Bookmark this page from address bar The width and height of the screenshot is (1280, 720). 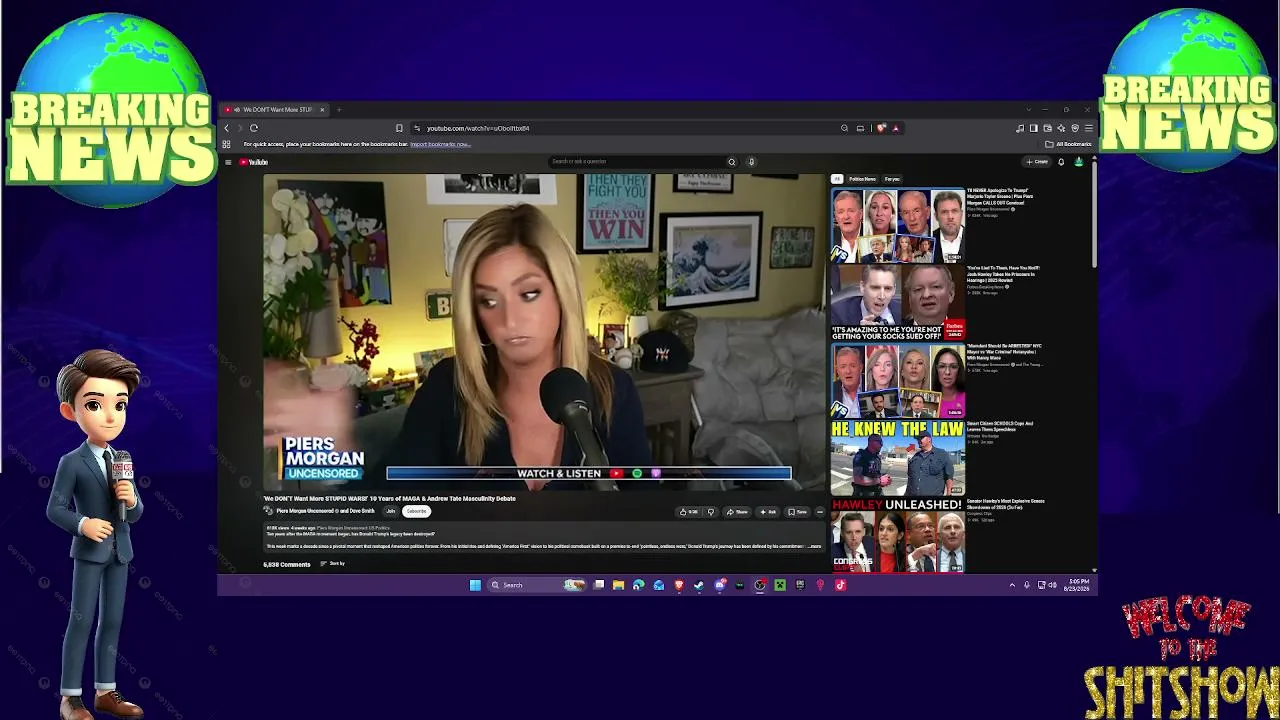pos(399,128)
